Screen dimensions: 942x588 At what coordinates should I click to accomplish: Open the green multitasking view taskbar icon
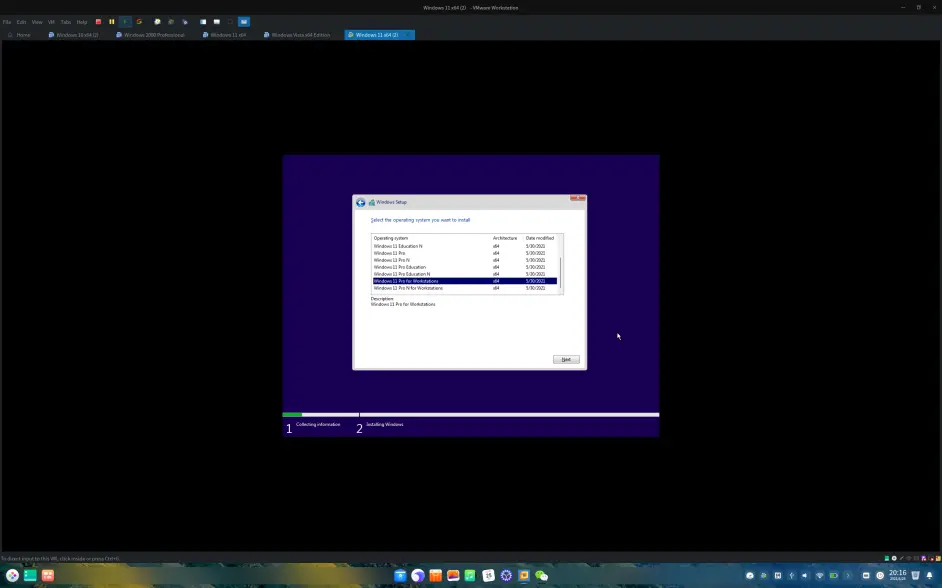pos(30,575)
